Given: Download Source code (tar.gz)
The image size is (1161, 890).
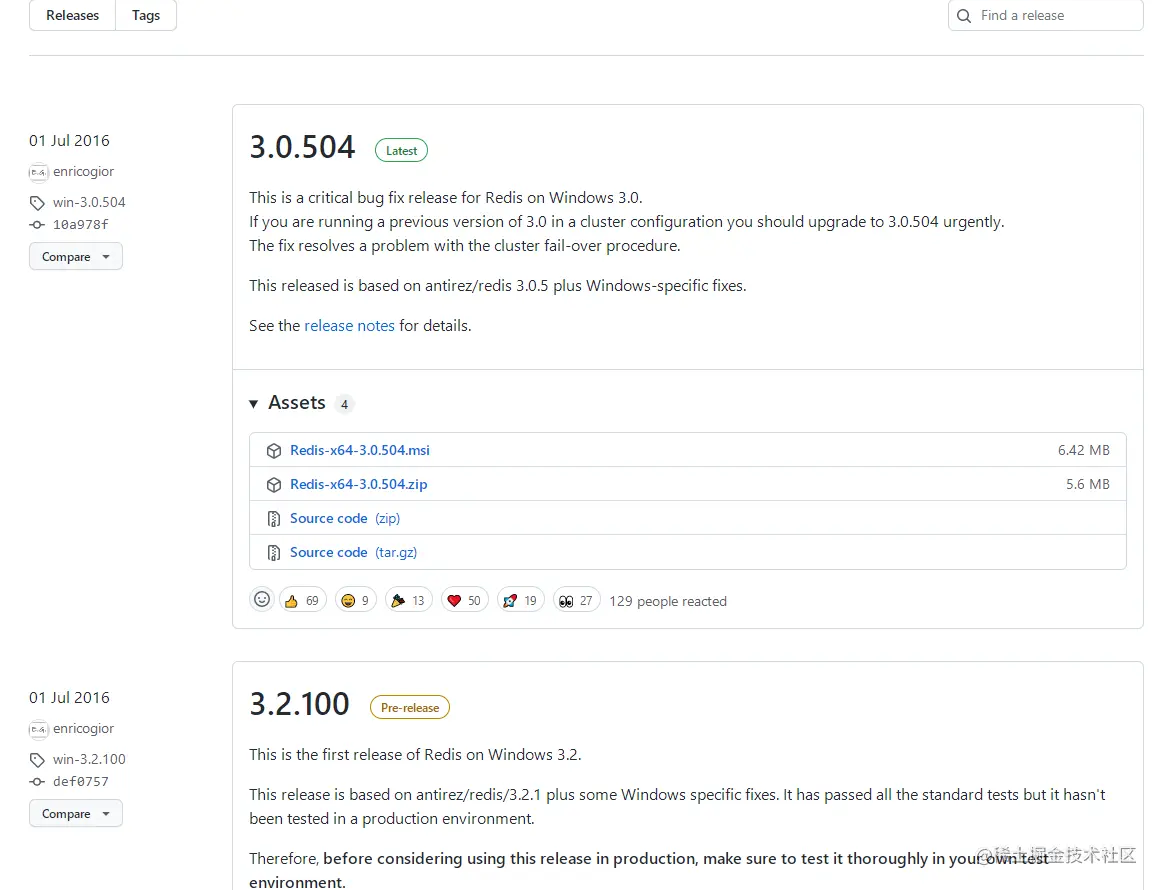Looking at the screenshot, I should click(x=353, y=552).
